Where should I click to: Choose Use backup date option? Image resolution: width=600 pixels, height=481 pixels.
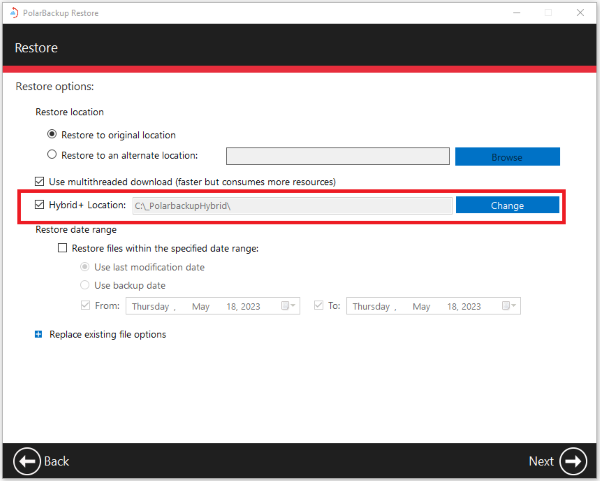[x=85, y=286]
